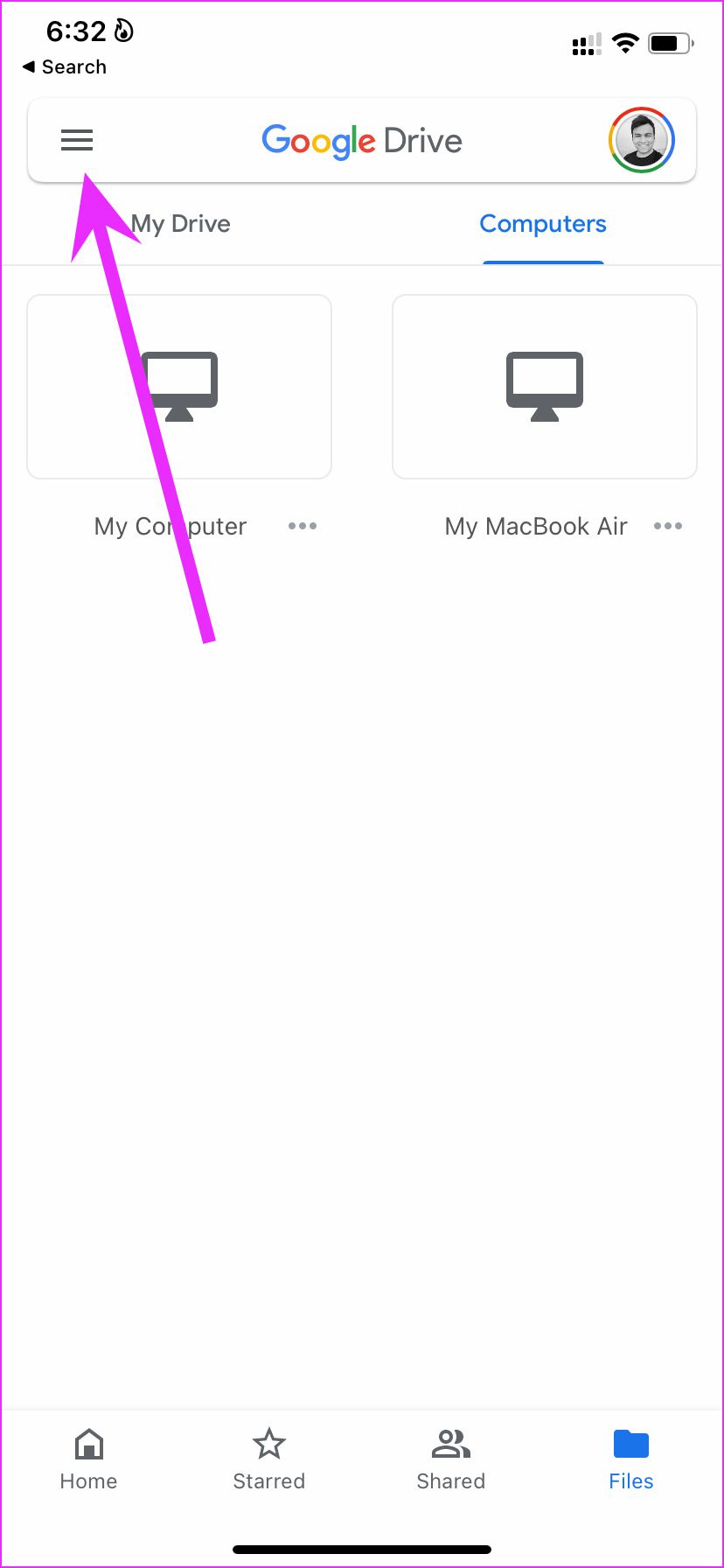Go back to Search
Screen dimensions: 724x1568
point(64,66)
